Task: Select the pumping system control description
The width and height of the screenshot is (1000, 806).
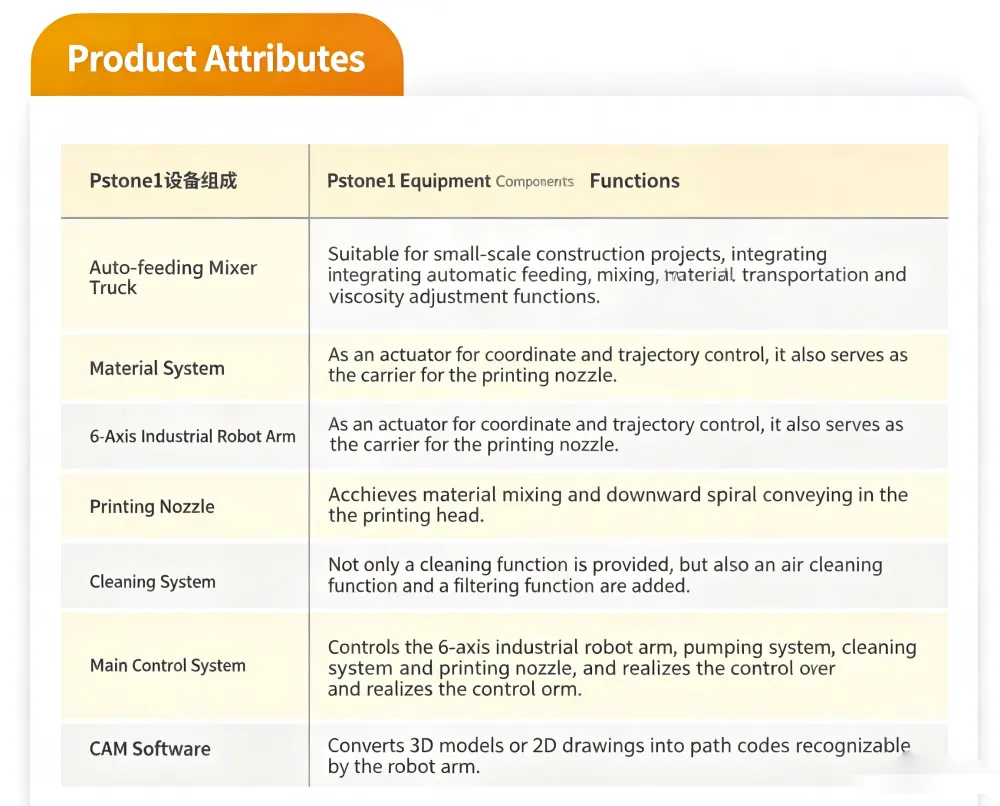Action: click(x=622, y=668)
